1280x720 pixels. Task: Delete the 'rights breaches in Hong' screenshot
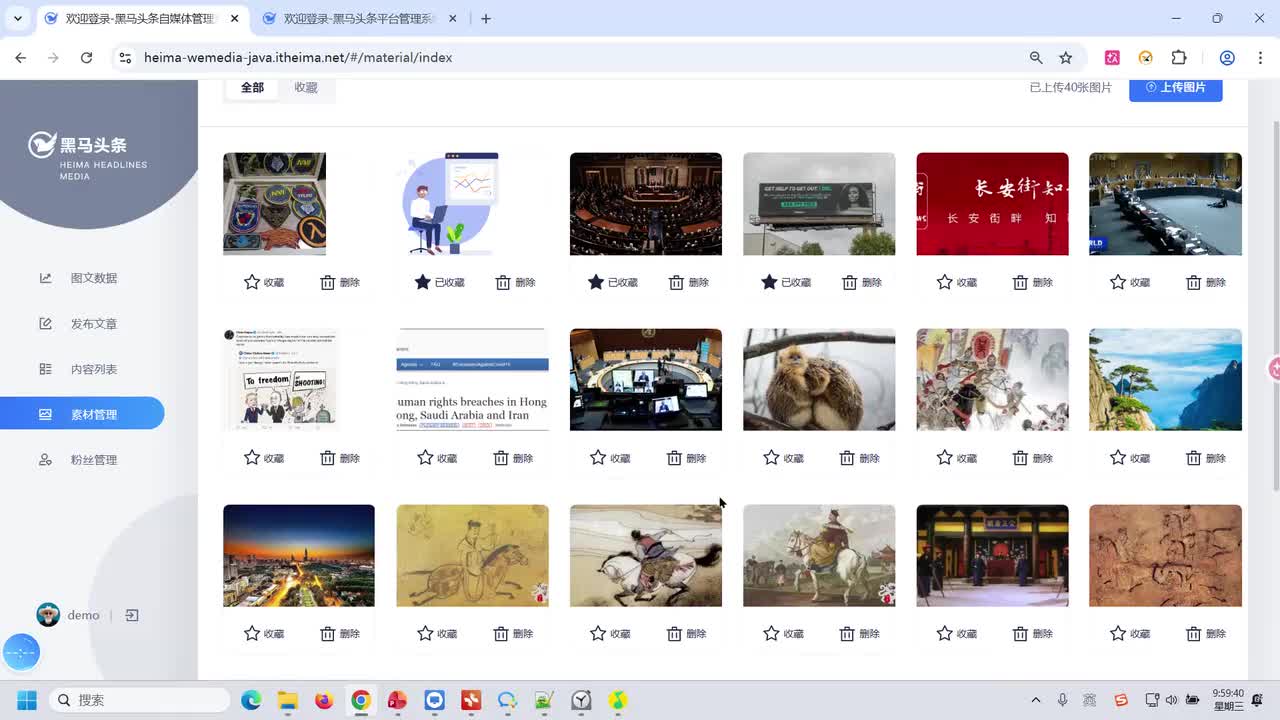coord(513,458)
